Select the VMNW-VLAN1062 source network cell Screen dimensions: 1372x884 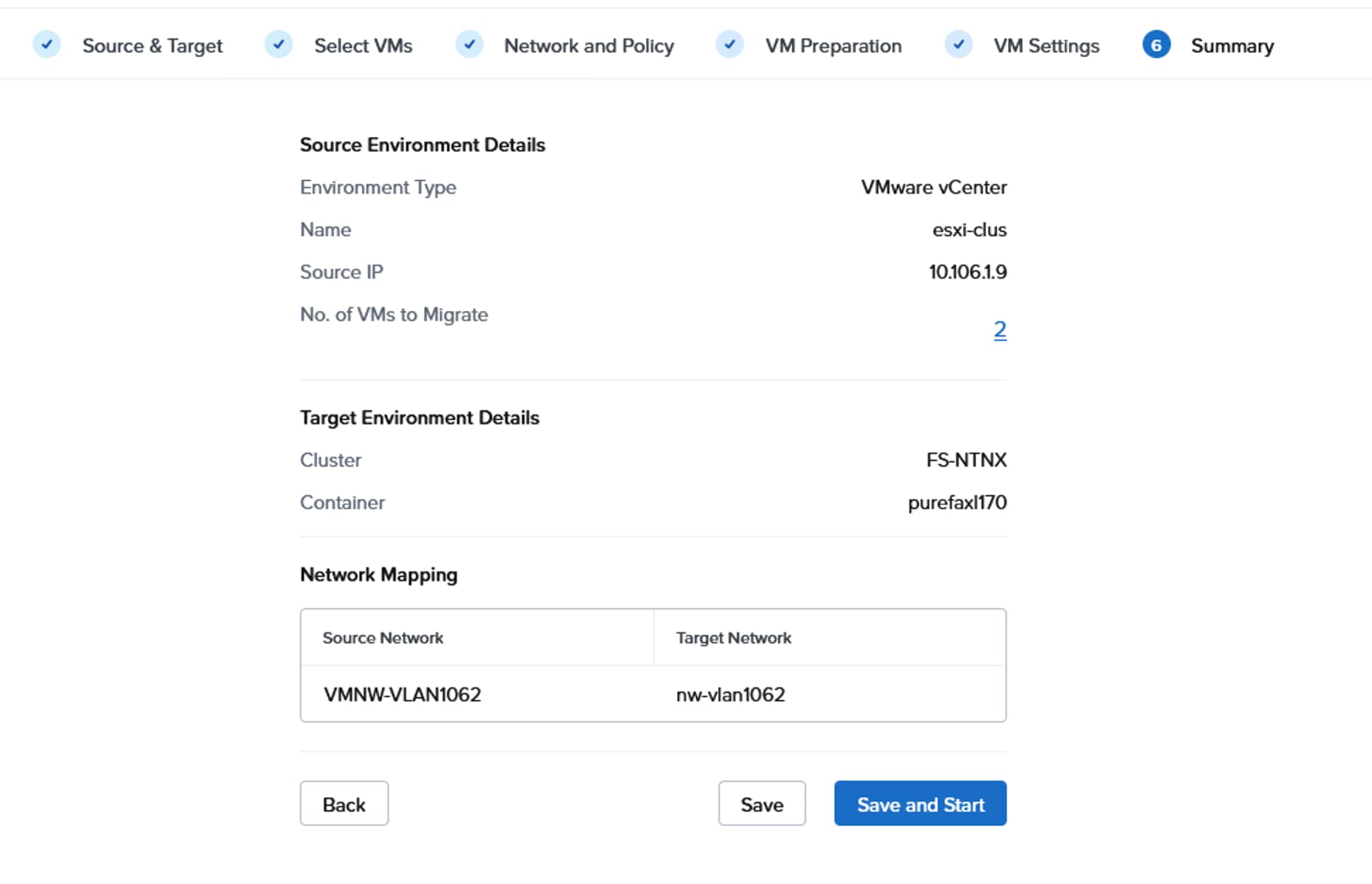pyautogui.click(x=402, y=694)
